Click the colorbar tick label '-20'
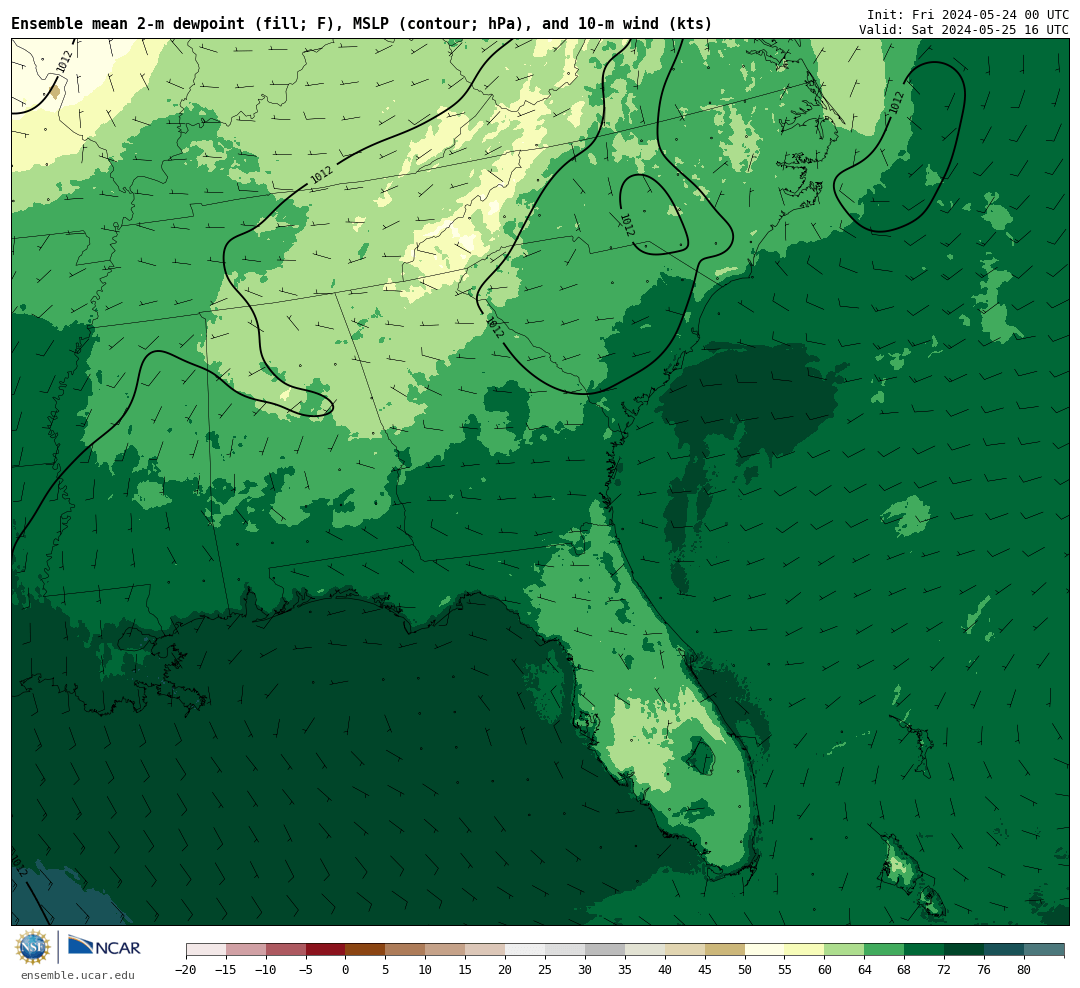The image size is (1080, 988). click(186, 970)
